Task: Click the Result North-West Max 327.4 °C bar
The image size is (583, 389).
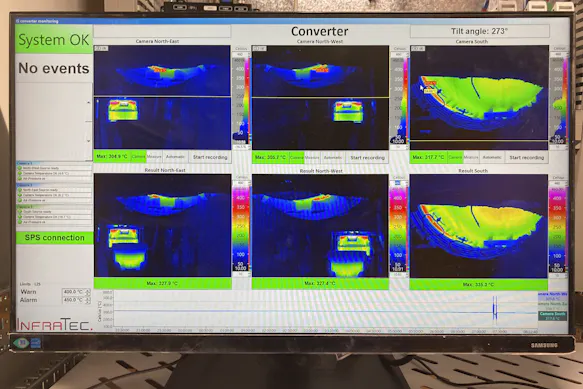Action: [320, 283]
